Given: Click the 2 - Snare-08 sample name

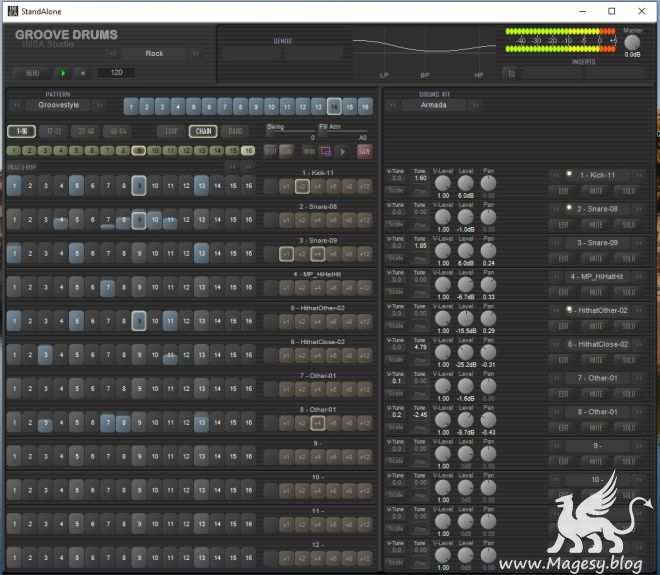Looking at the screenshot, I should click(597, 209).
